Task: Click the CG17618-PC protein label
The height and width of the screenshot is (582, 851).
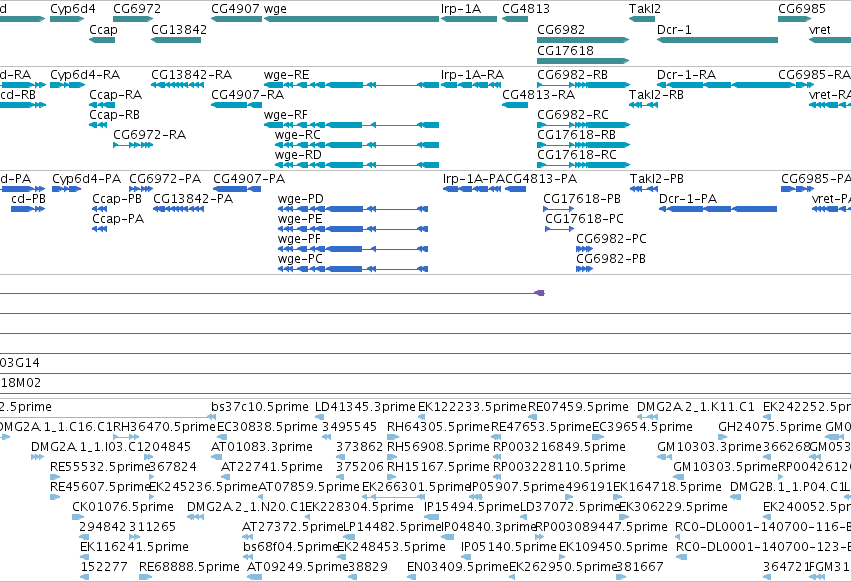Action: (585, 219)
